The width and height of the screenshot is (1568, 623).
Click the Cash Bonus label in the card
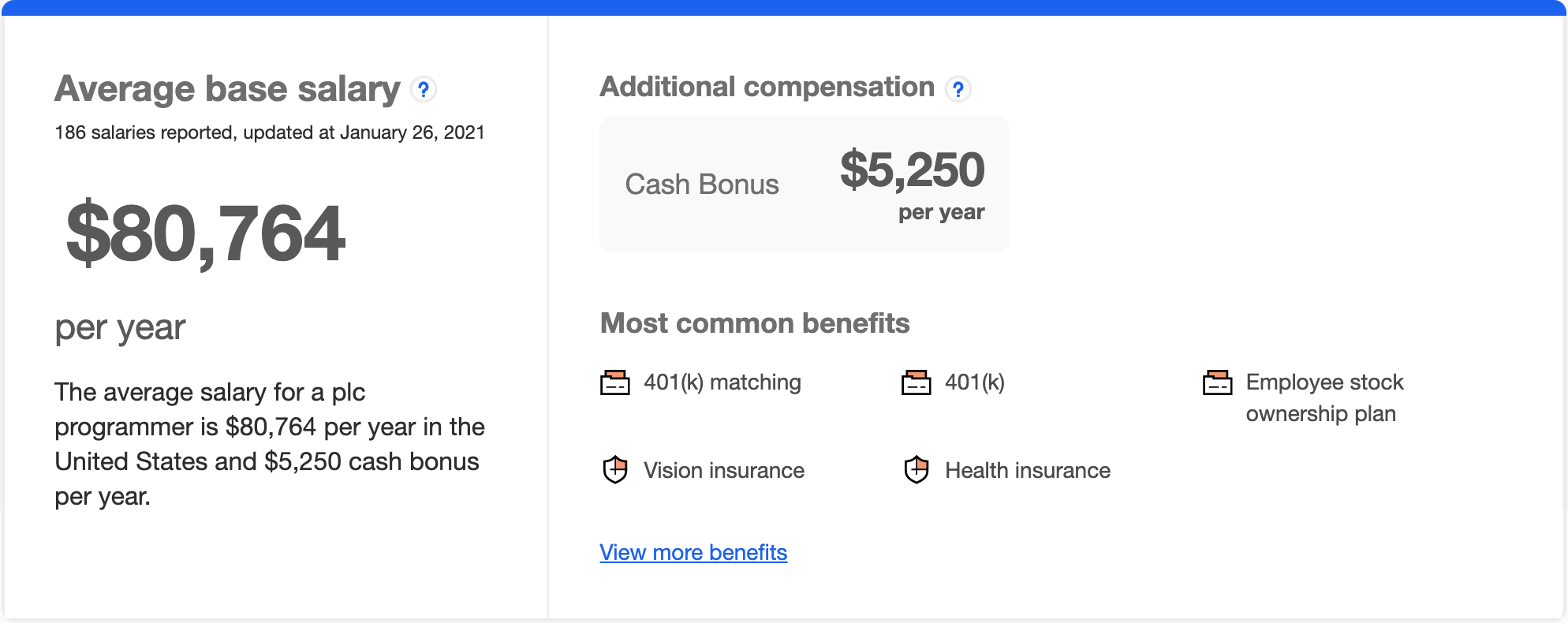coord(702,185)
